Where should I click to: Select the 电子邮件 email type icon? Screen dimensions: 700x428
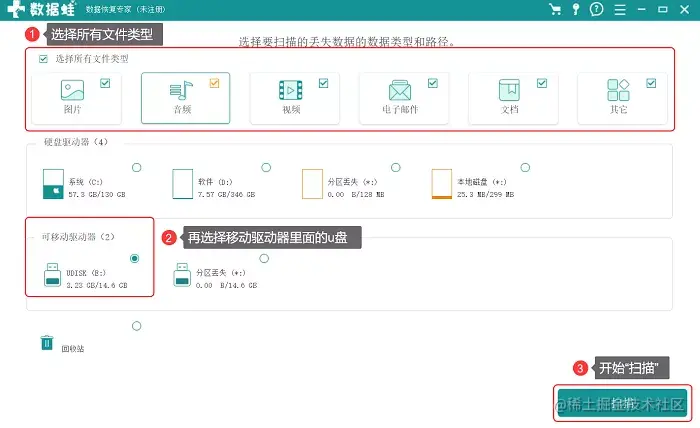pos(400,90)
